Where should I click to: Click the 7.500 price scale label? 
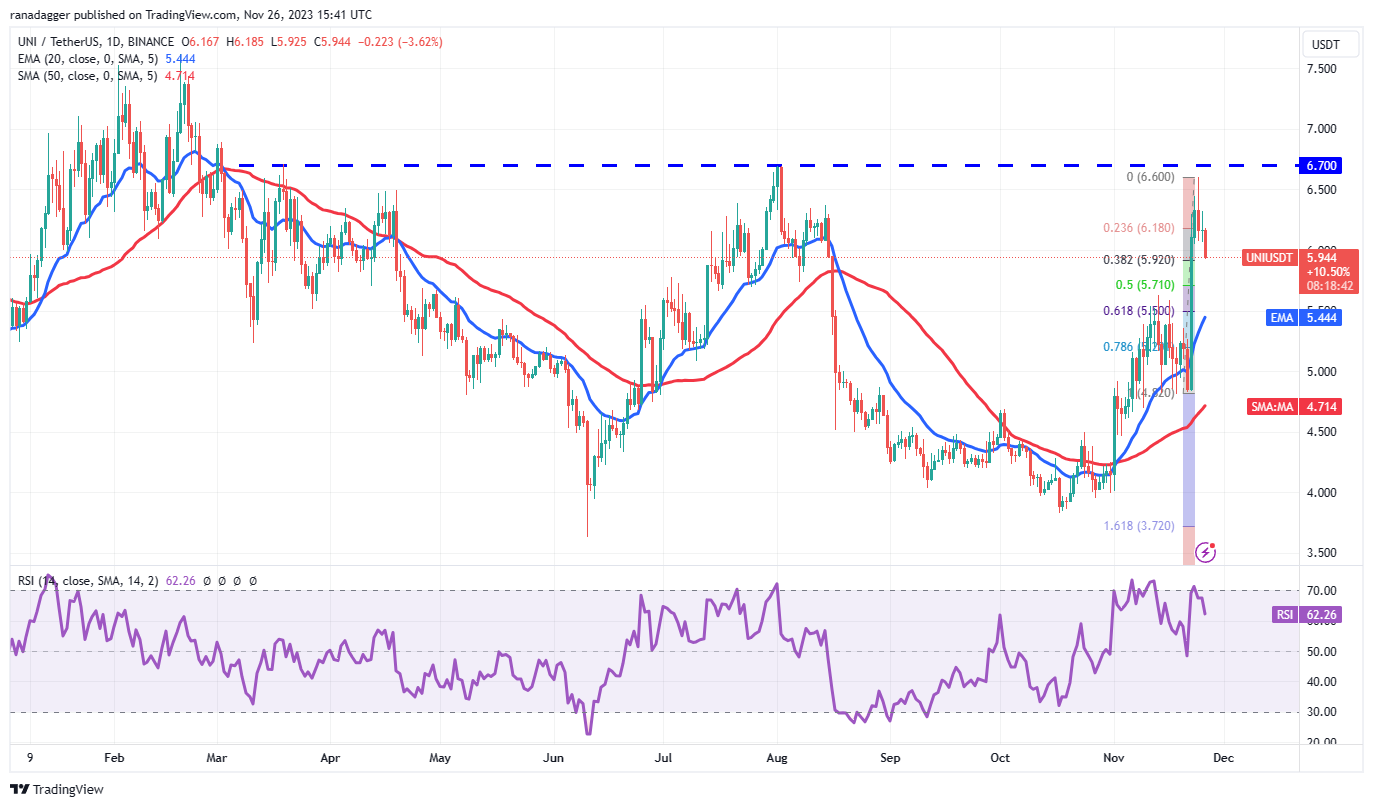tap(1325, 69)
